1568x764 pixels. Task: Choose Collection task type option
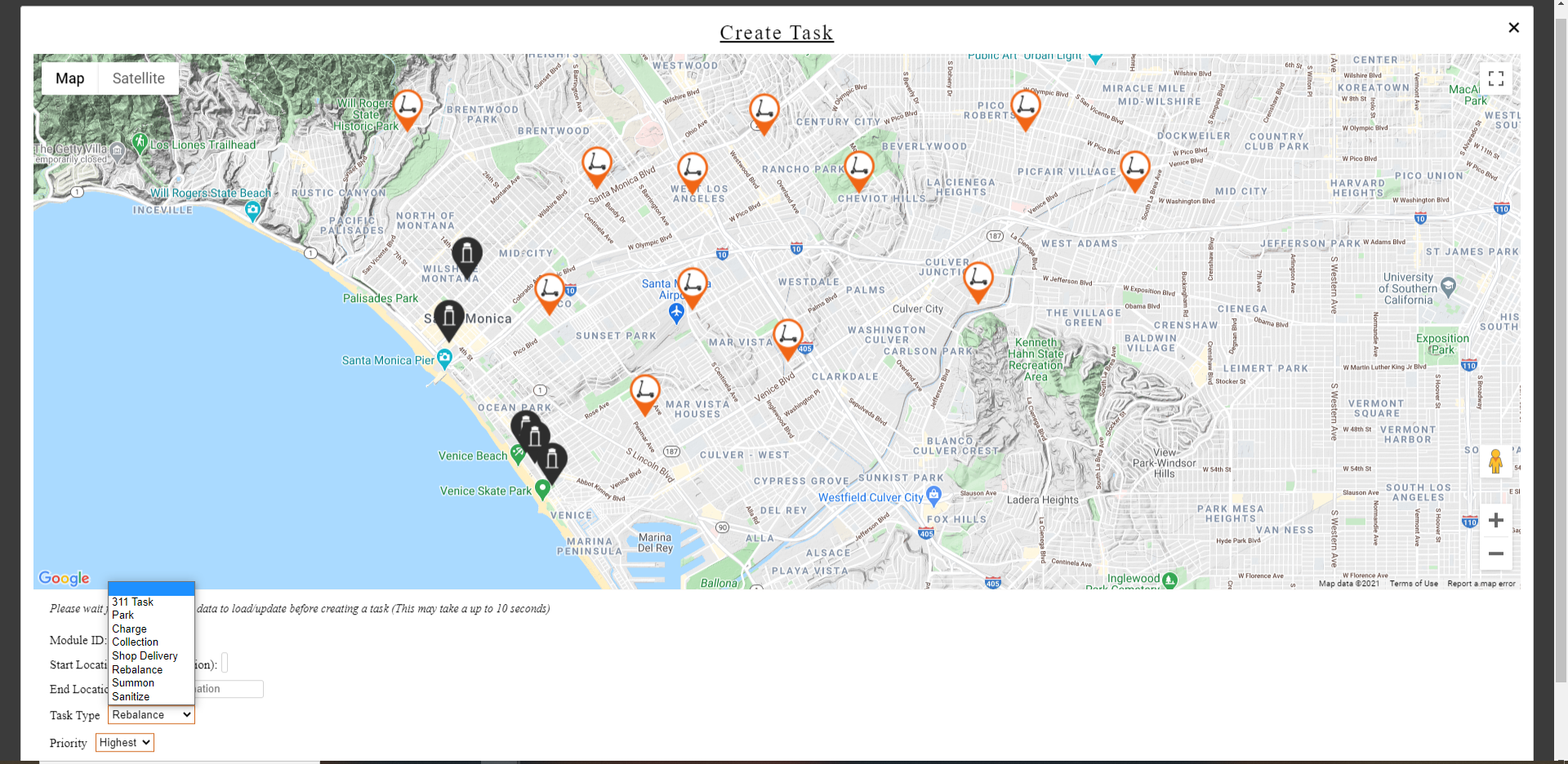[x=151, y=642]
